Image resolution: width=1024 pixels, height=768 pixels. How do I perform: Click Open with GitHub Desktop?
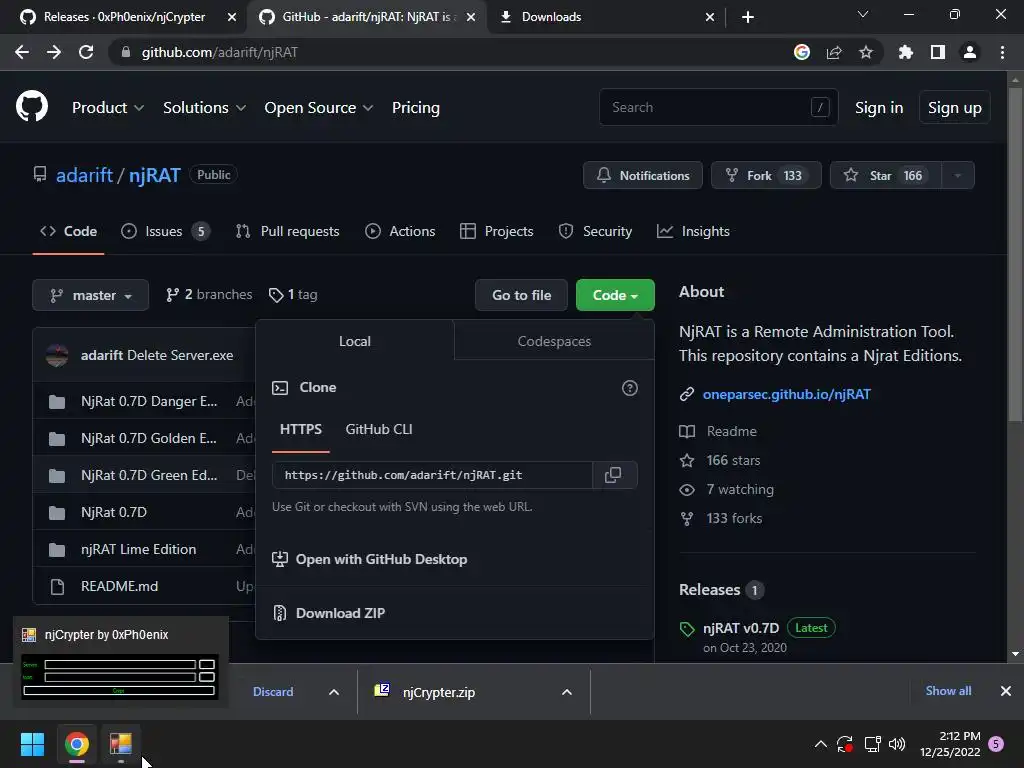370,559
